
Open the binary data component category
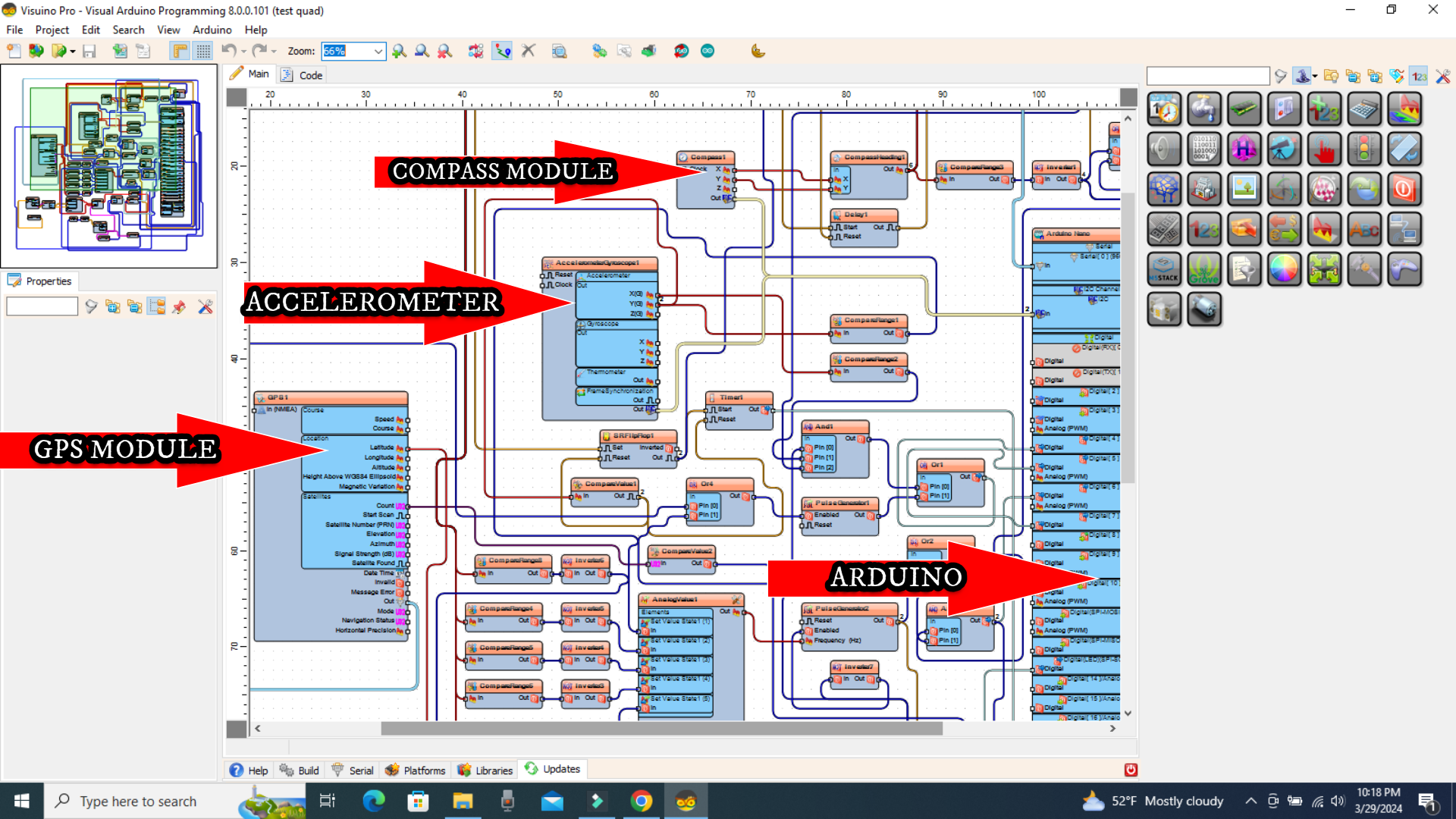coord(1204,149)
